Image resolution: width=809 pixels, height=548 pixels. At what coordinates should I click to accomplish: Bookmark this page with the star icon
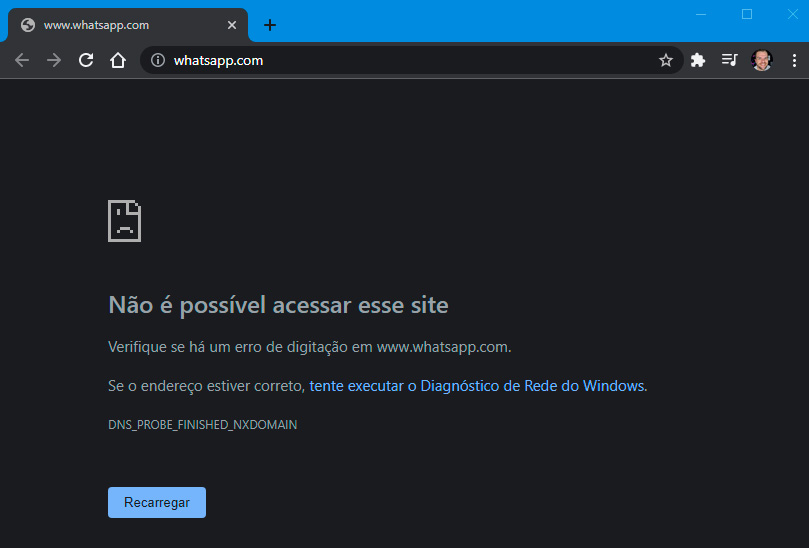[666, 60]
